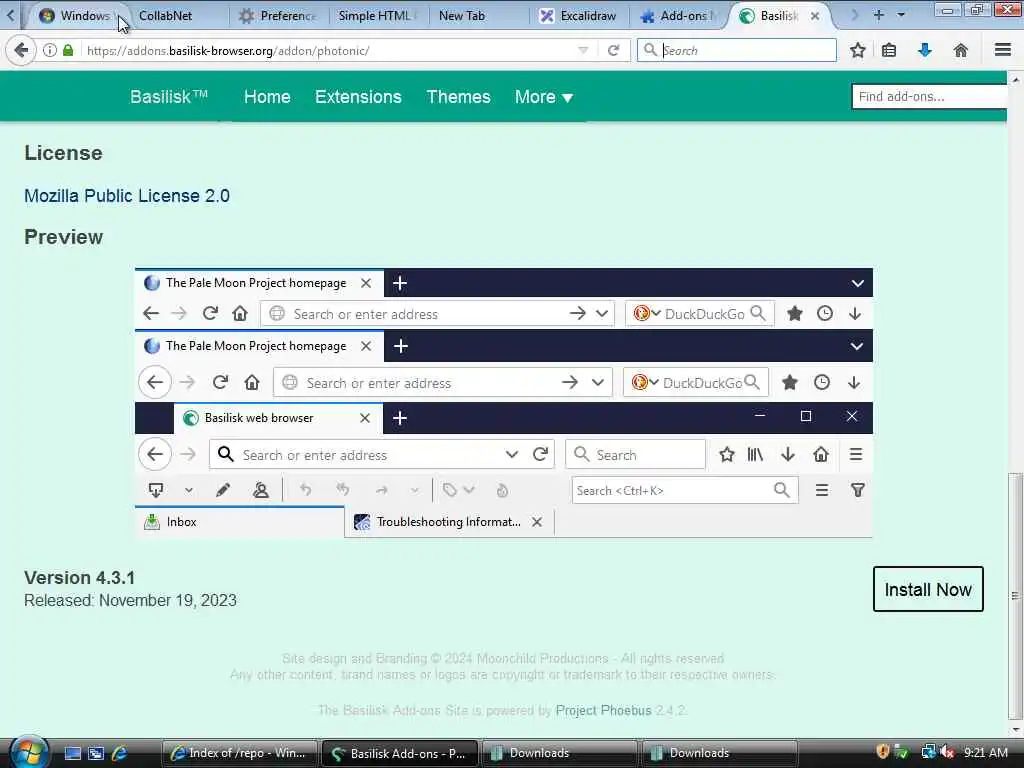Focus the Find add-ons field

[x=929, y=97]
